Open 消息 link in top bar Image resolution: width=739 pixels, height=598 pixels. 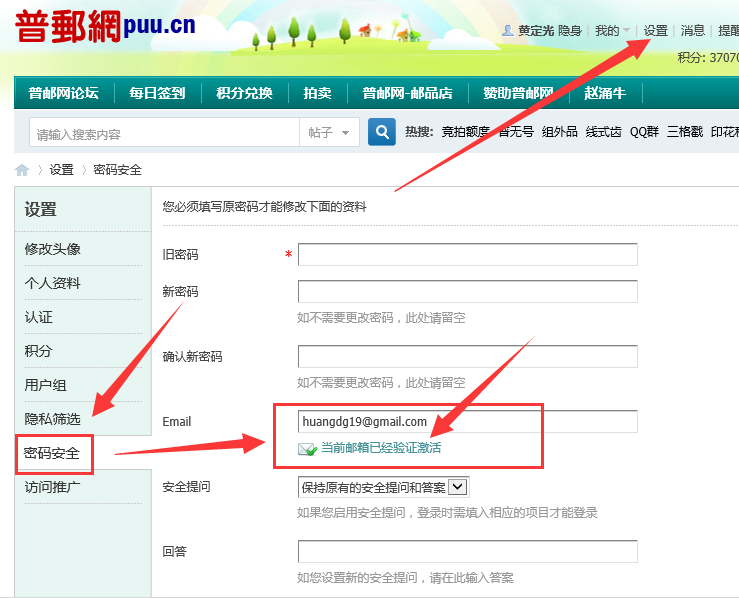[692, 31]
